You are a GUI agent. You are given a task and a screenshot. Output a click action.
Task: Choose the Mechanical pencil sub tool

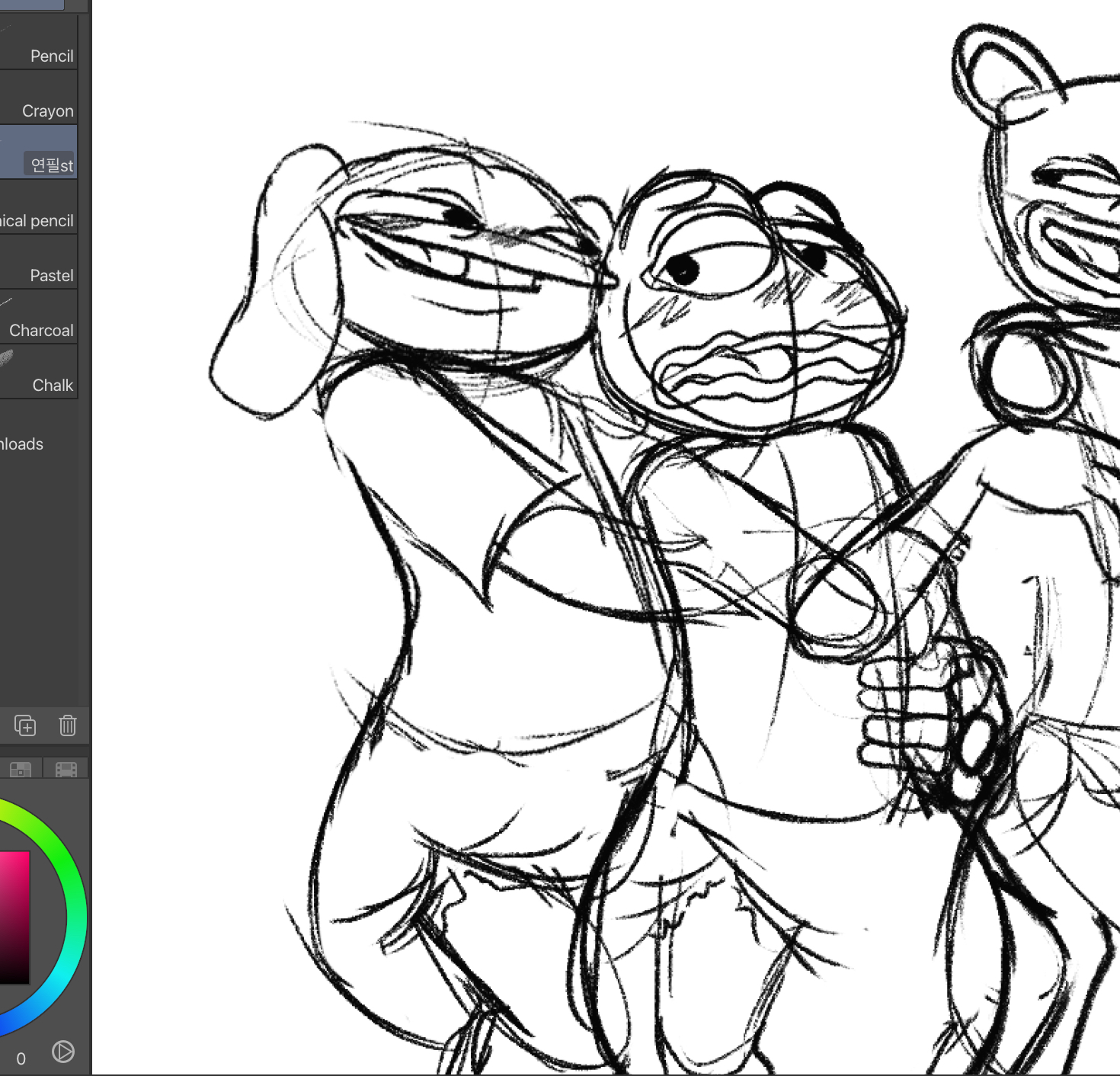click(38, 207)
